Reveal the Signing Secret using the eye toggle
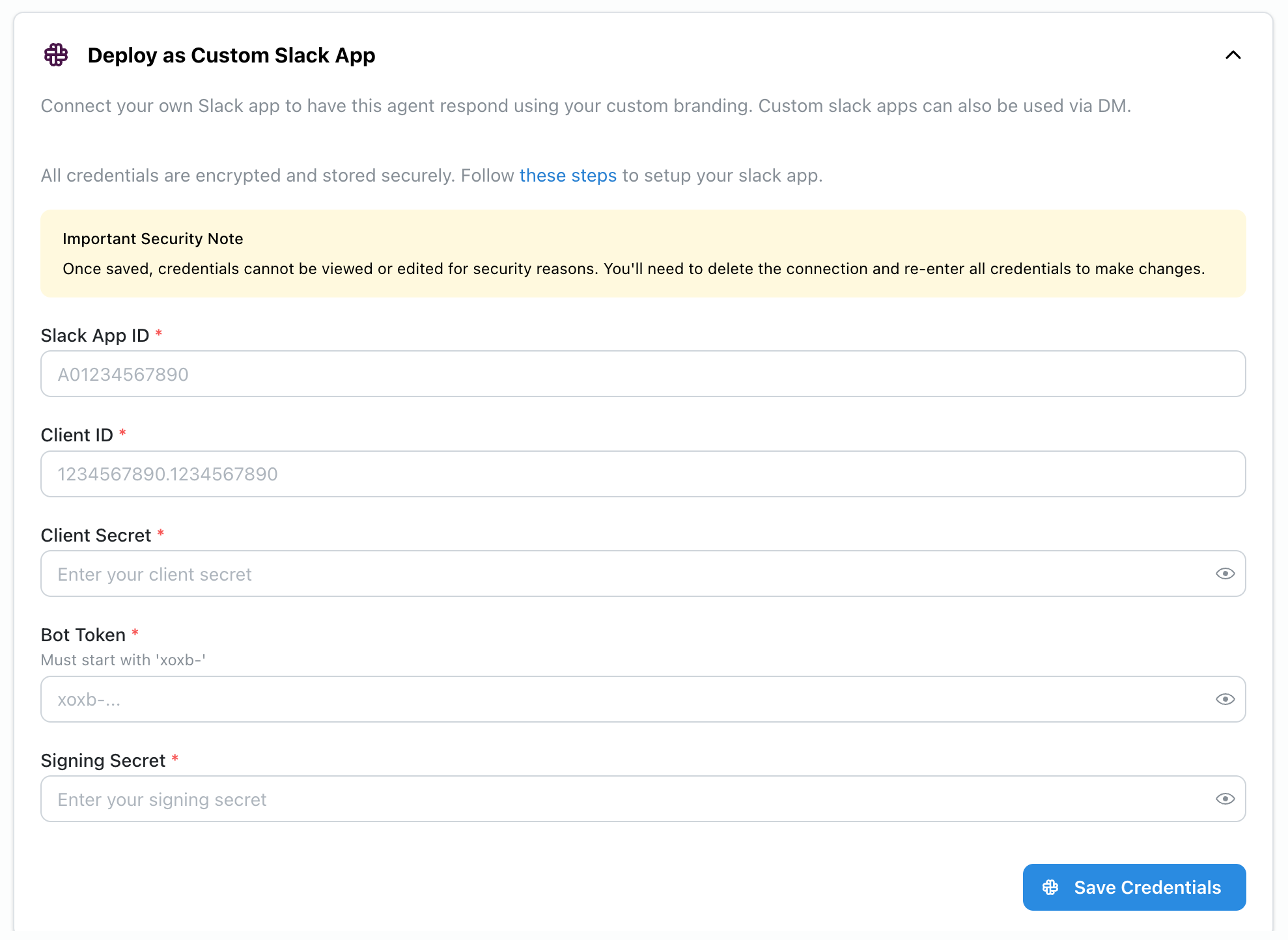This screenshot has width=1288, height=940. [x=1225, y=799]
